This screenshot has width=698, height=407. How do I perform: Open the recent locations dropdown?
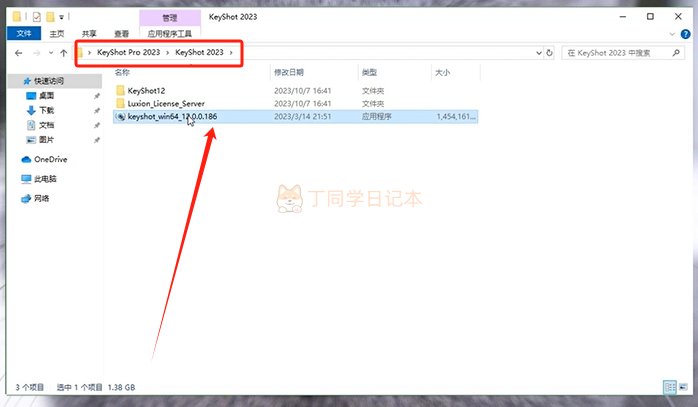51,53
